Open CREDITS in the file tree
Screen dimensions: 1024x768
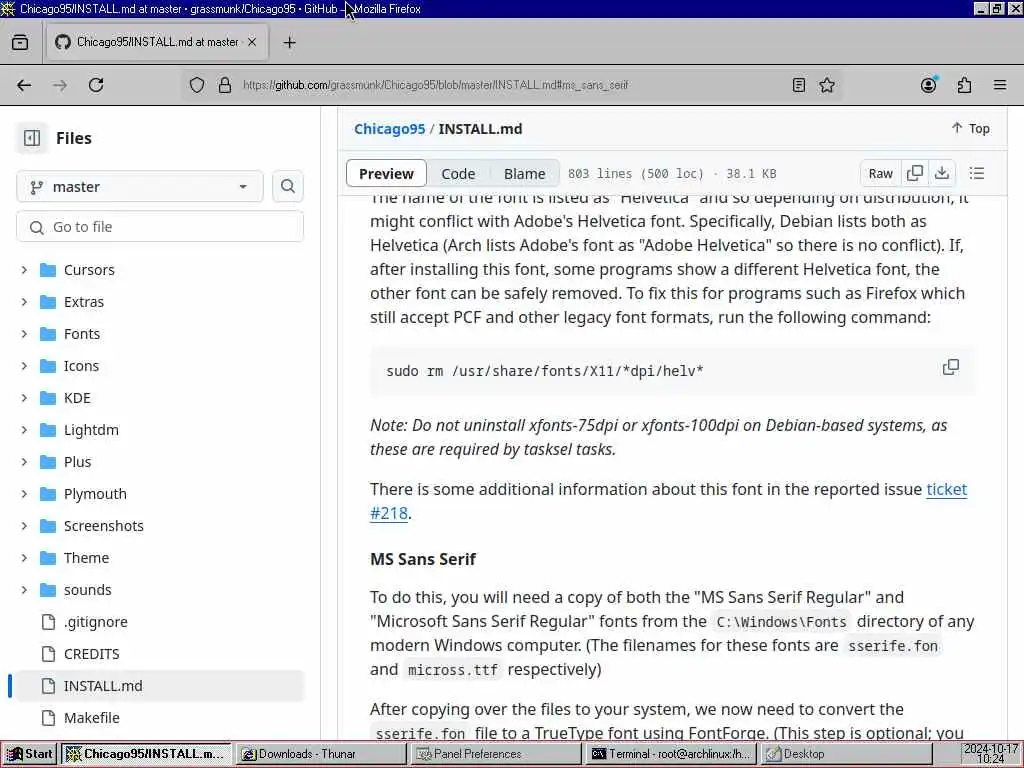(x=91, y=654)
